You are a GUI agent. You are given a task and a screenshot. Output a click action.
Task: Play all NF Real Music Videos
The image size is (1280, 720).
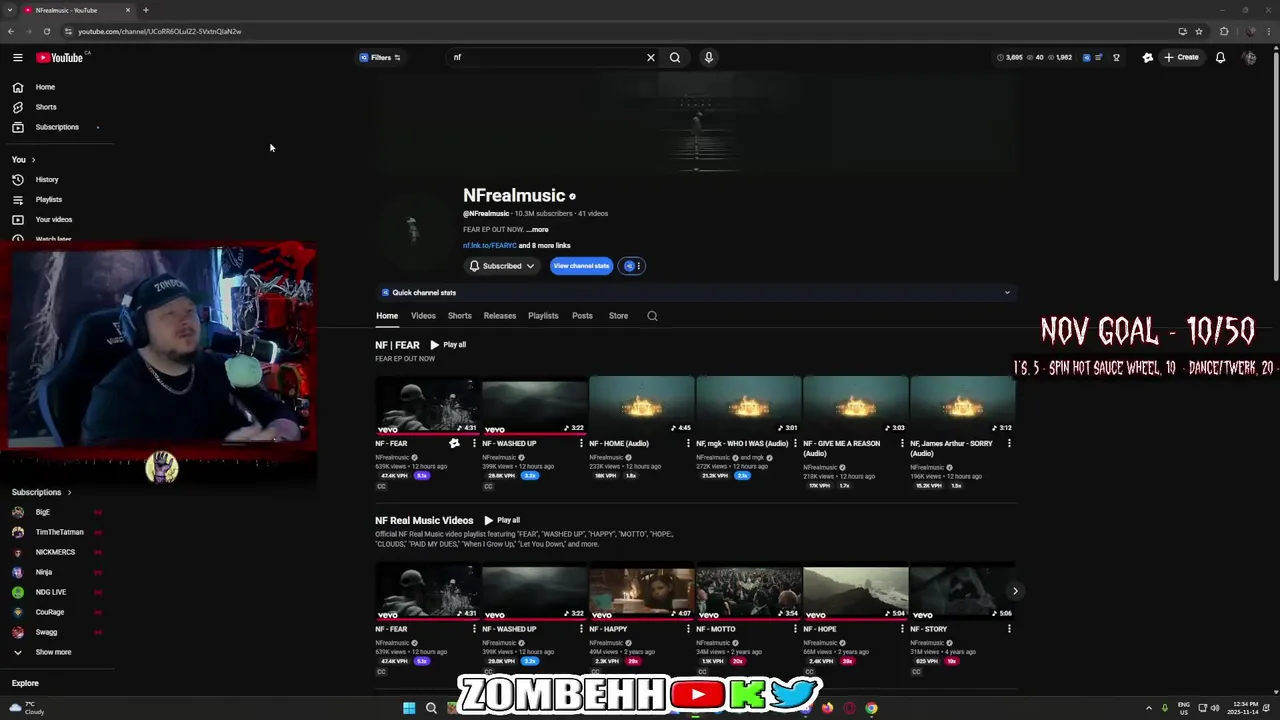coord(502,520)
